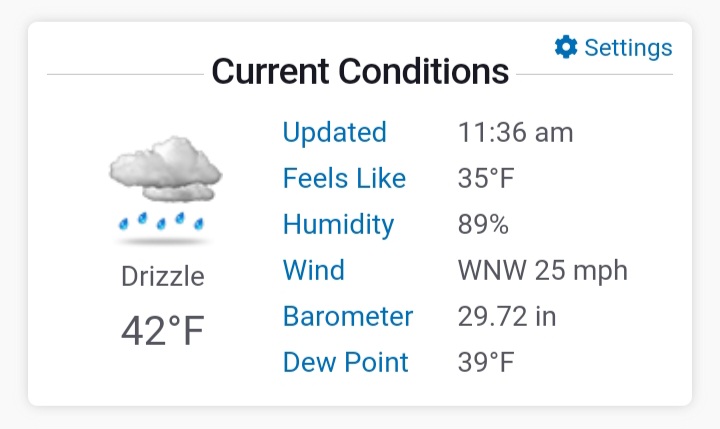Click the 35°F feels like value
Screen dimensions: 720x429
click(486, 179)
